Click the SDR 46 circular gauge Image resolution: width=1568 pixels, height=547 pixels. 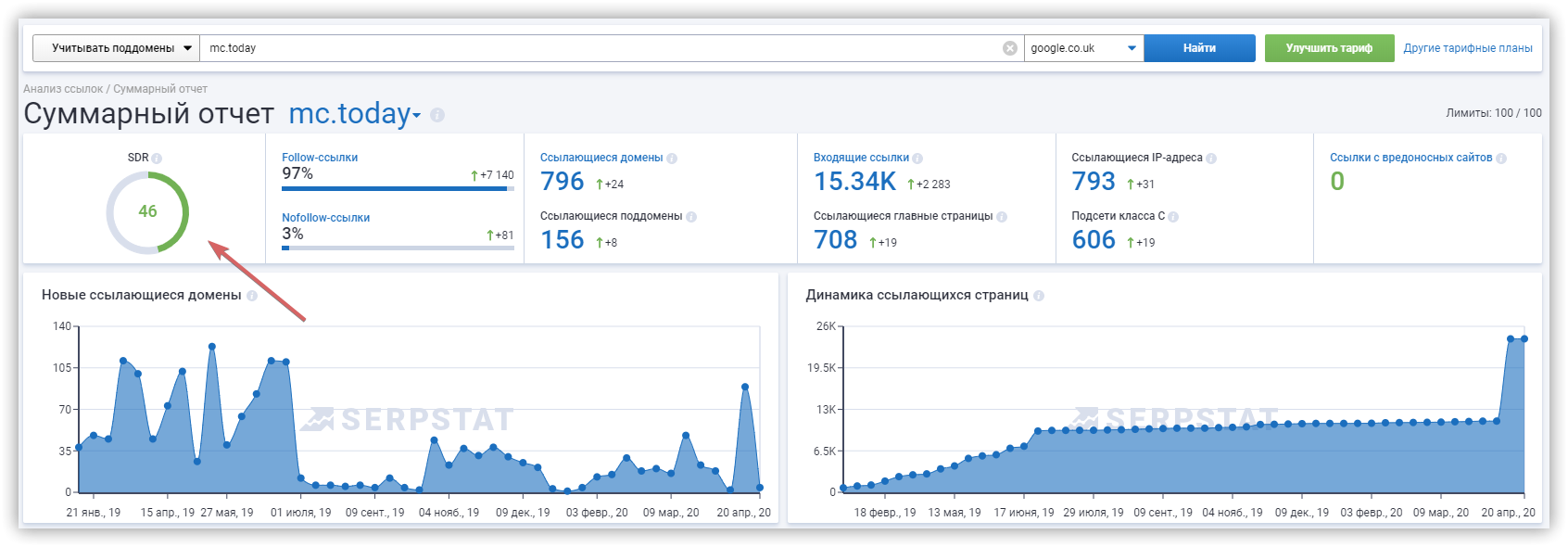[x=147, y=212]
